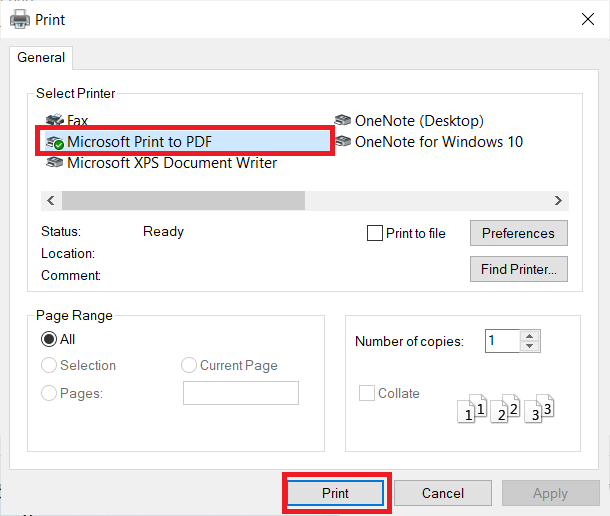This screenshot has width=610, height=516.
Task: Click the Number of copies input field
Action: tap(502, 341)
